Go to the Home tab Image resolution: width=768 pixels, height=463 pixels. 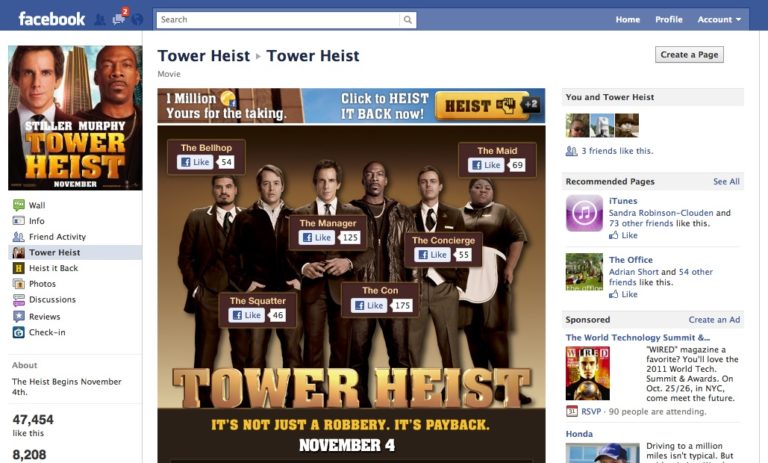[628, 20]
